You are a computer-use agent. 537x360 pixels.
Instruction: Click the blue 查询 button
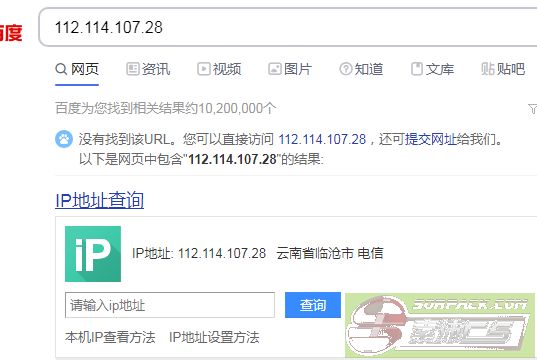313,305
